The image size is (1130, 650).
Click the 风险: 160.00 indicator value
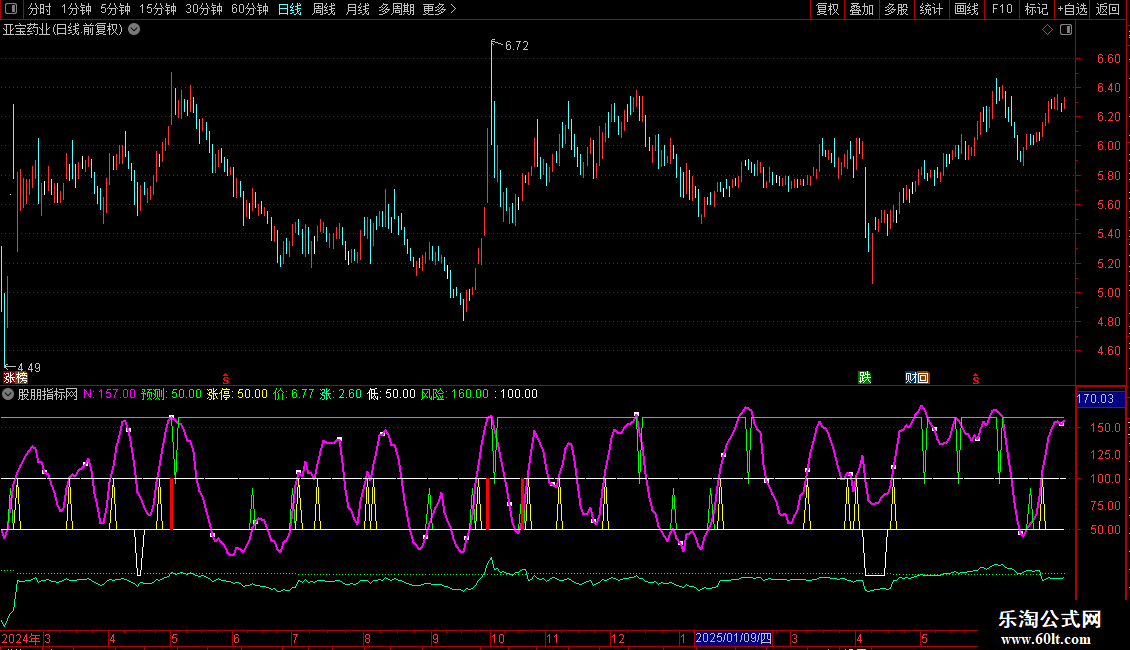point(455,394)
